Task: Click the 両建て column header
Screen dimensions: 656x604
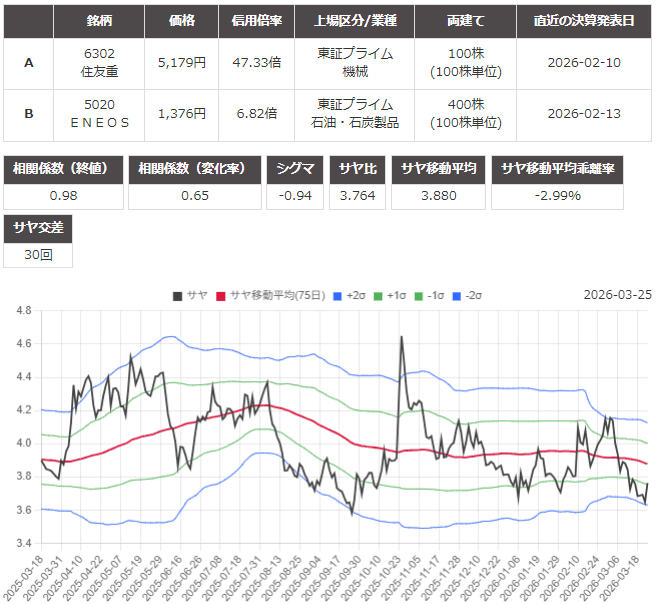Action: [x=464, y=20]
